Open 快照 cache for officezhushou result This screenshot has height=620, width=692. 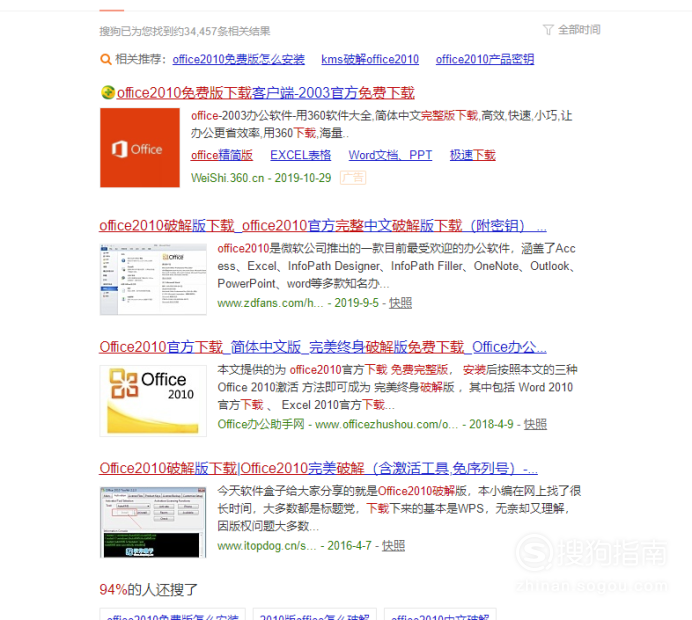pyautogui.click(x=535, y=425)
